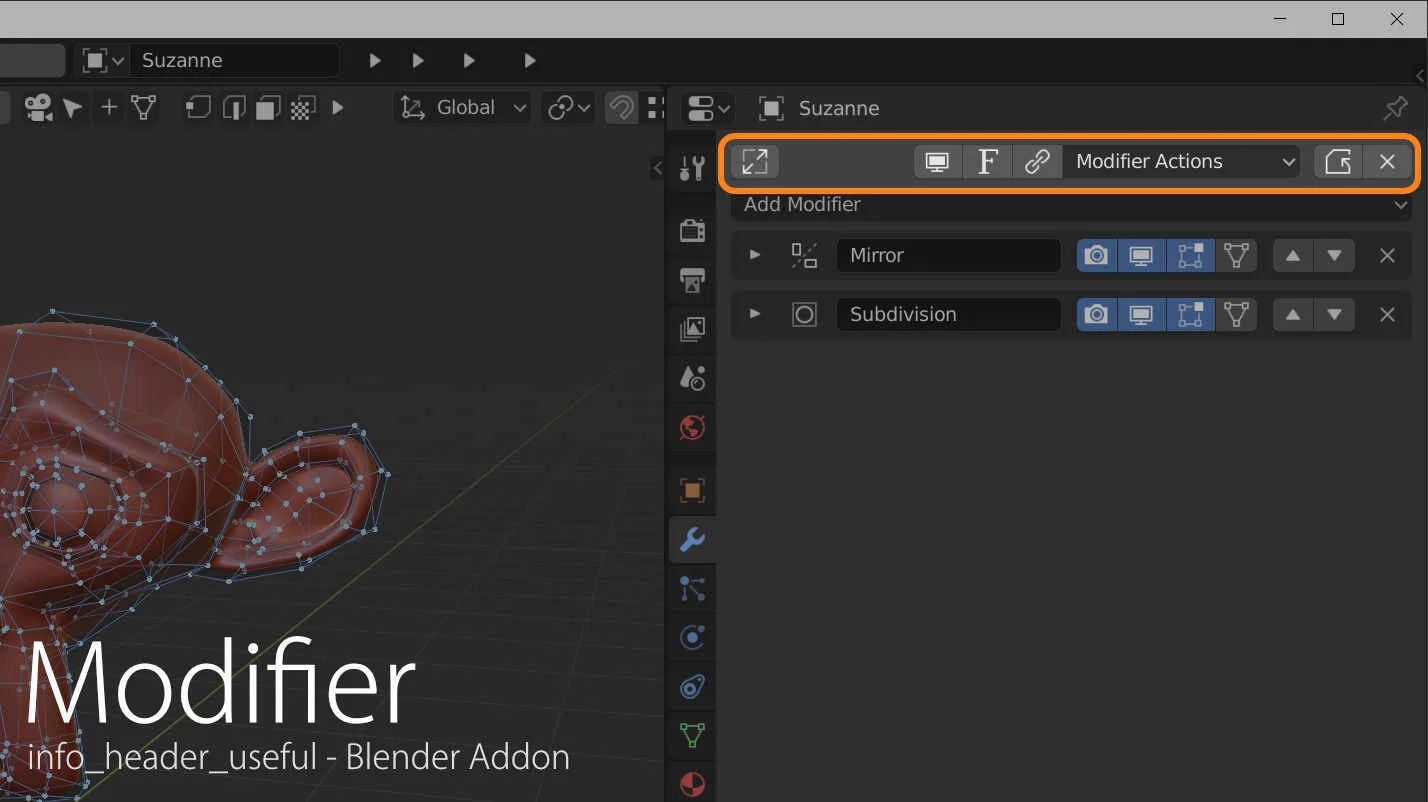Open the editor type selector in the Properties header
The height and width of the screenshot is (802, 1428).
[x=706, y=108]
